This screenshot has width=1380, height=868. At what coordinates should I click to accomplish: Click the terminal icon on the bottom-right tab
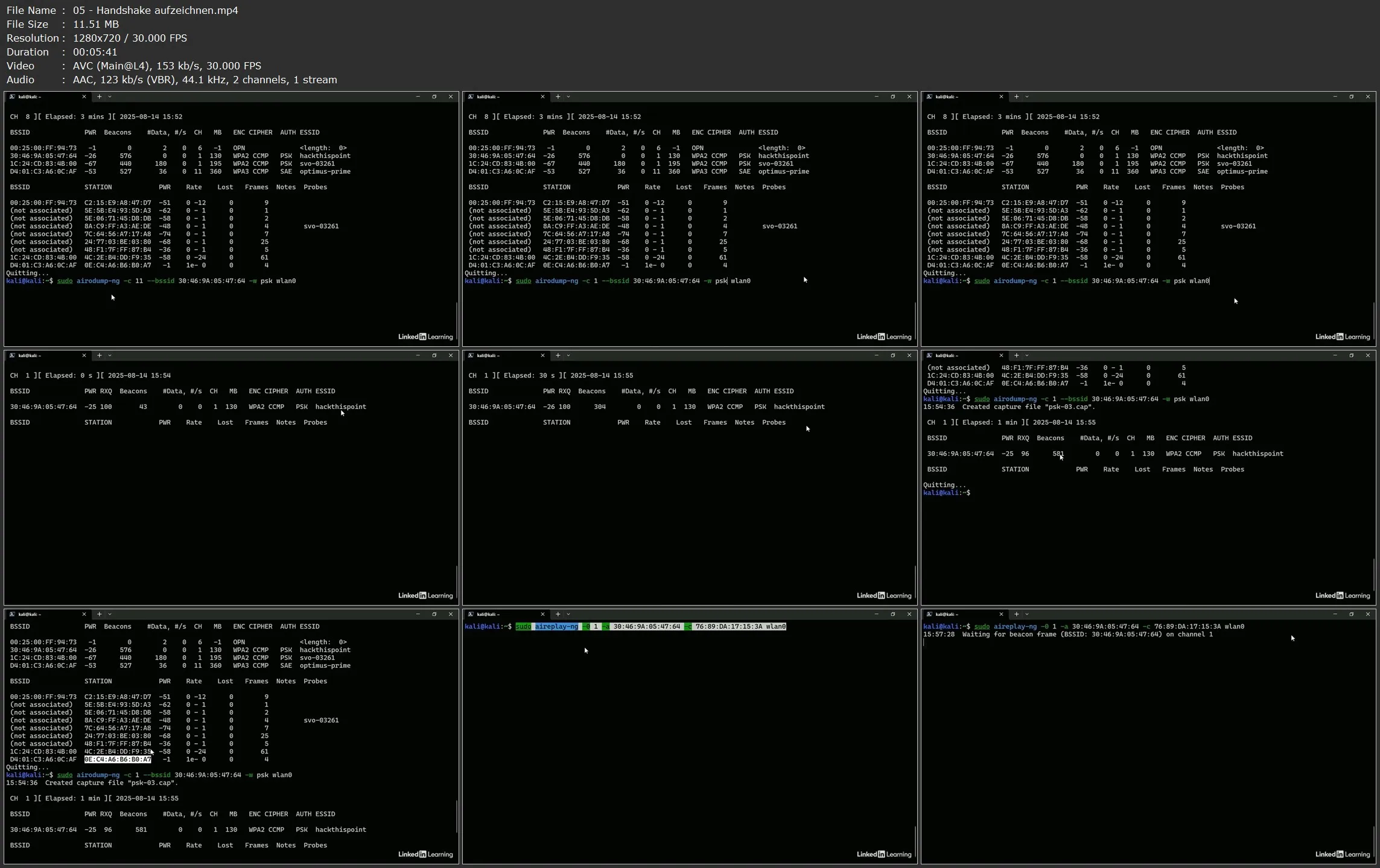point(930,614)
